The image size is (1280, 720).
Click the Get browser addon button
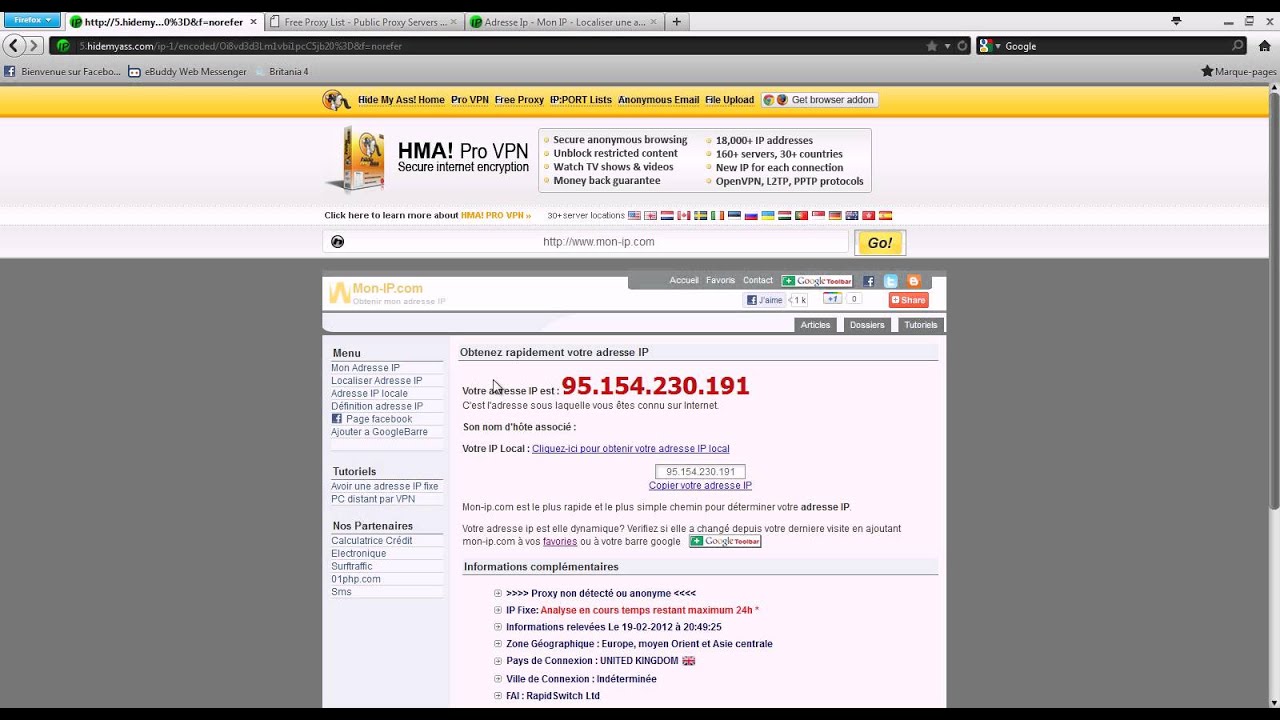pos(820,100)
